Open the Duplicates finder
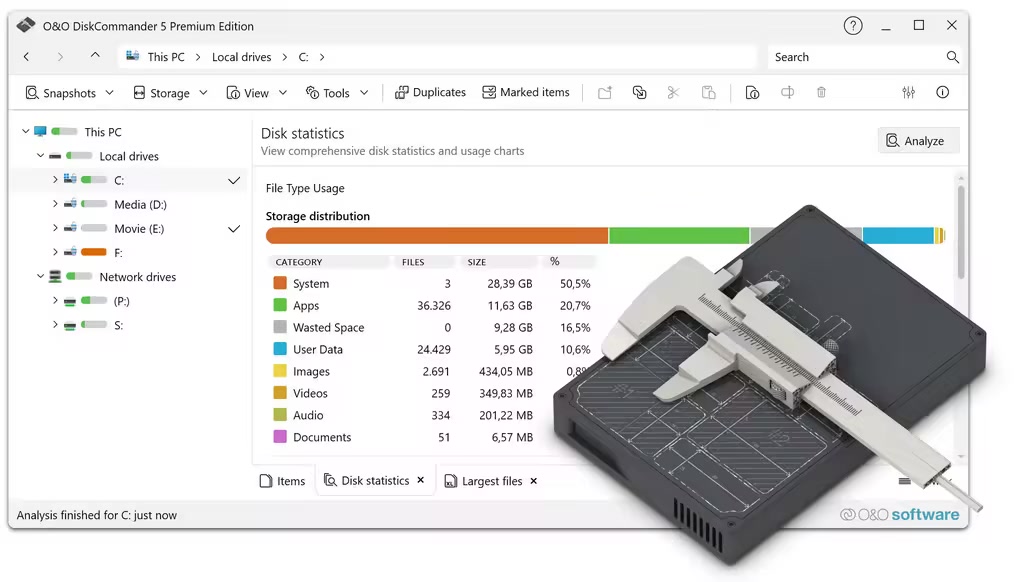 (430, 92)
